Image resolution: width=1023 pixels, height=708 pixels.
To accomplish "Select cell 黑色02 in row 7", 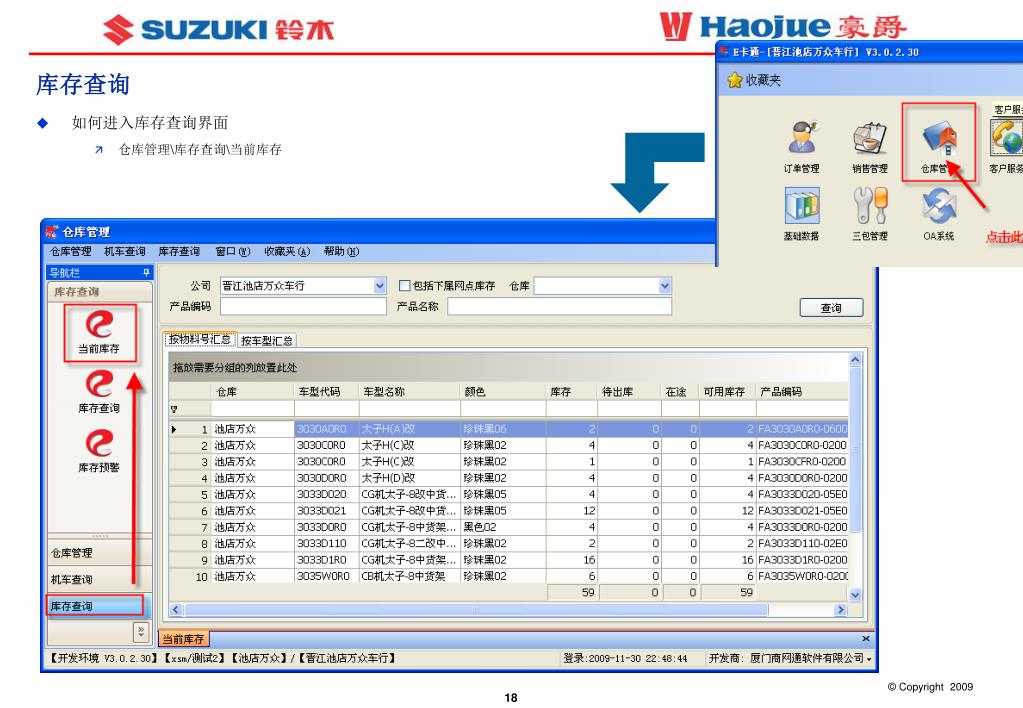I will coord(502,527).
